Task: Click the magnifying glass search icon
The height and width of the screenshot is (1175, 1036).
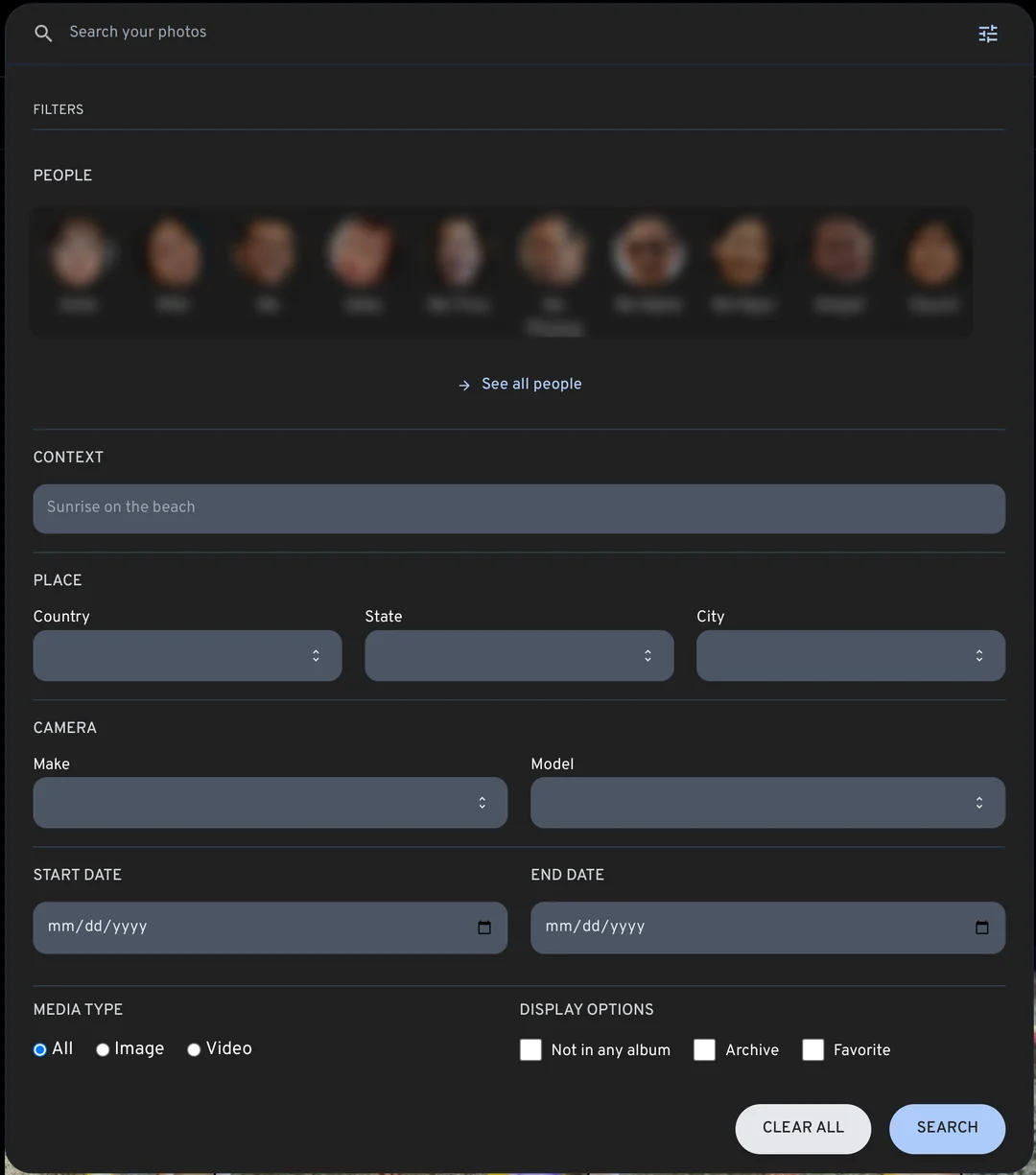Action: point(43,34)
